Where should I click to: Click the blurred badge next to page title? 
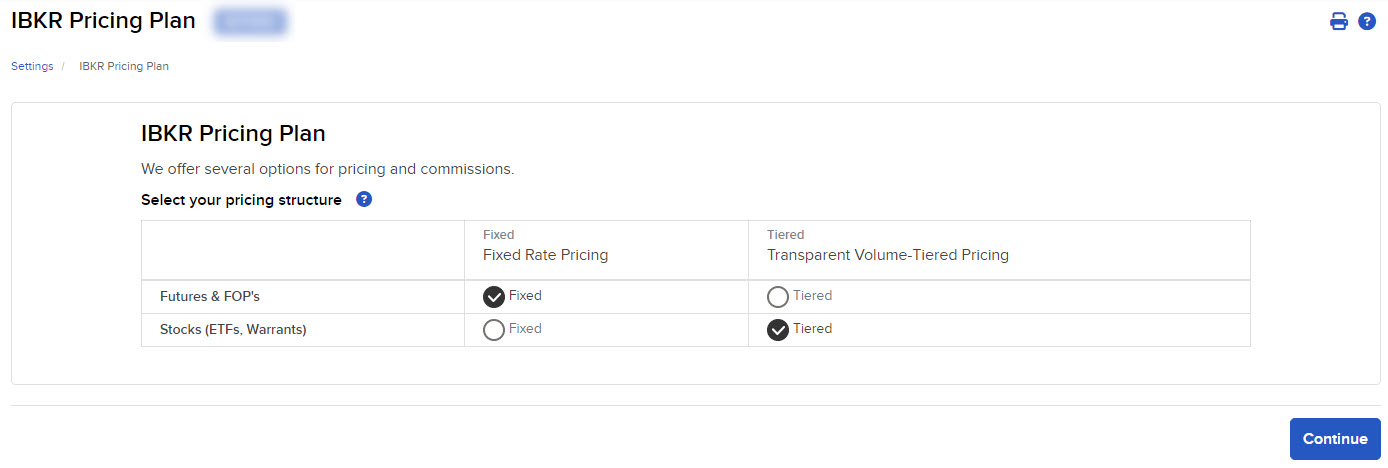pos(250,22)
